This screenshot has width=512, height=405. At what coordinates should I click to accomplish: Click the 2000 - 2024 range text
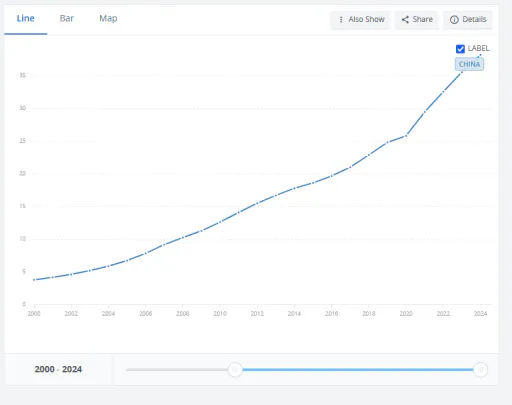point(58,369)
